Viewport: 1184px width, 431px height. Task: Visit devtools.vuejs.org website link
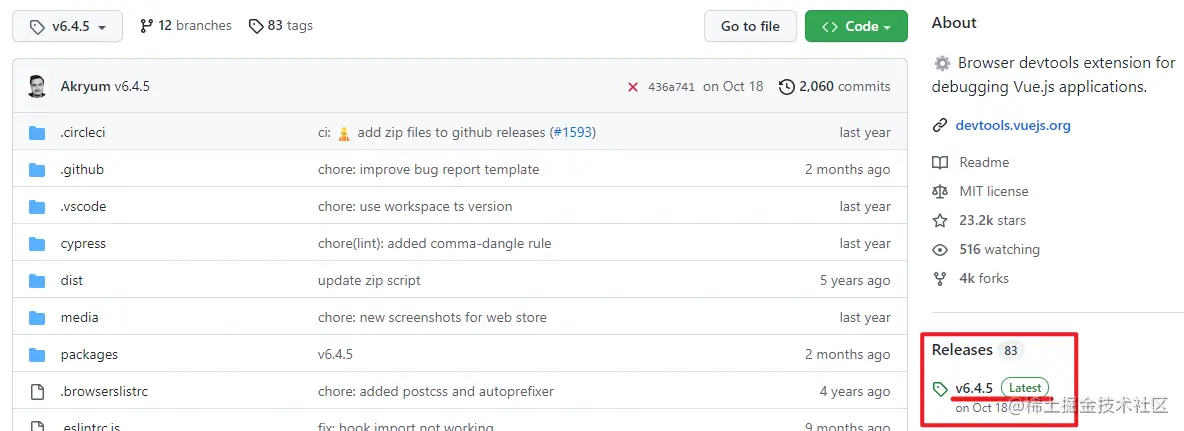1013,126
